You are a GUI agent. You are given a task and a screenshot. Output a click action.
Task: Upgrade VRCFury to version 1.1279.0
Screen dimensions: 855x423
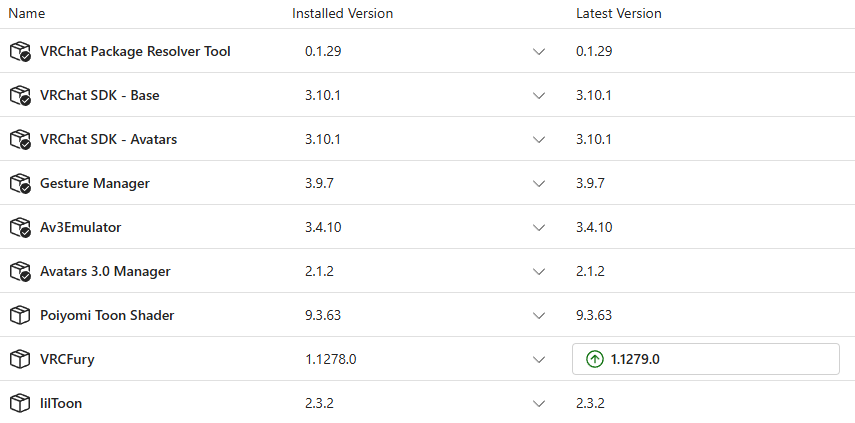[705, 359]
